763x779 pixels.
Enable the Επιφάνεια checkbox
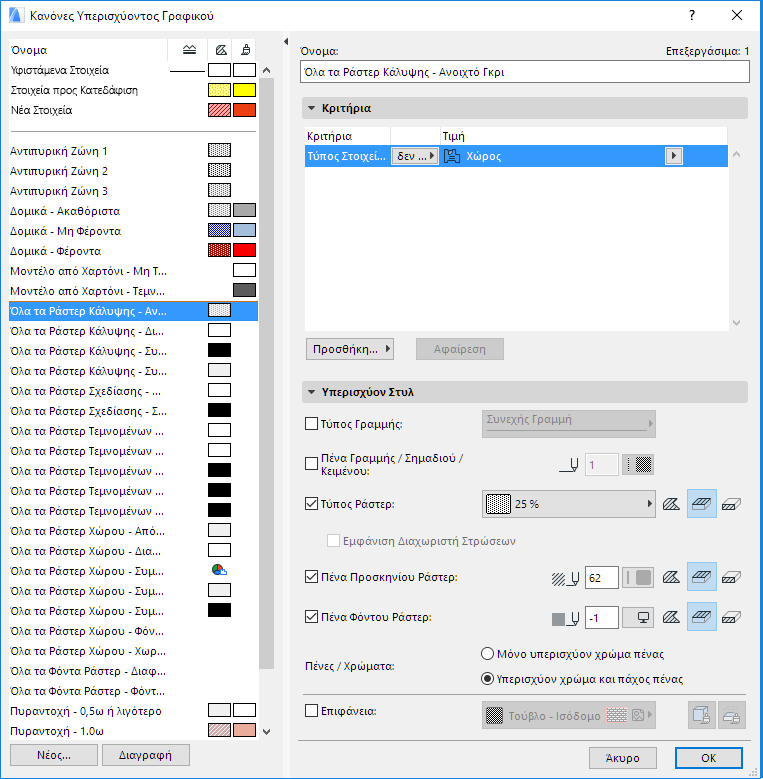(311, 711)
